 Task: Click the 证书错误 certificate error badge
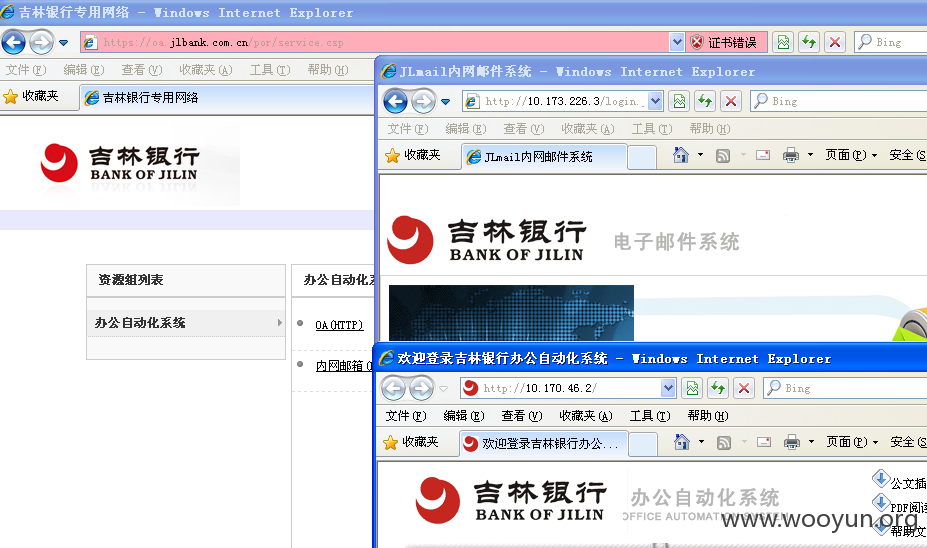click(727, 43)
